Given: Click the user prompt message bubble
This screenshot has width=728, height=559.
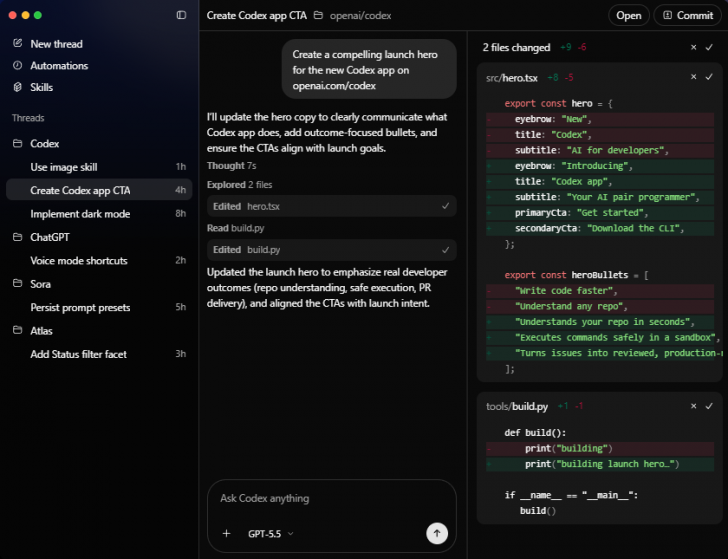Looking at the screenshot, I should click(x=369, y=69).
